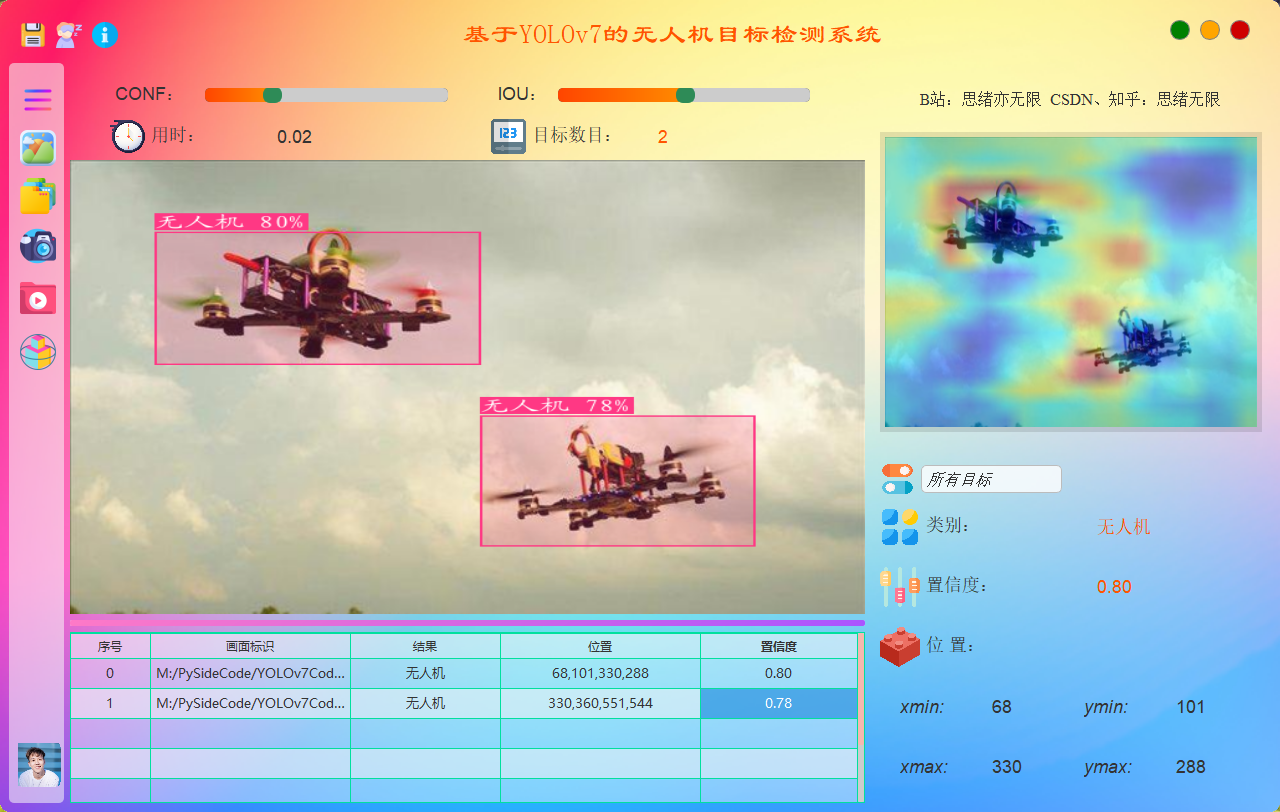The image size is (1280, 812).
Task: Click the 置信度 column header in table
Action: pos(779,647)
